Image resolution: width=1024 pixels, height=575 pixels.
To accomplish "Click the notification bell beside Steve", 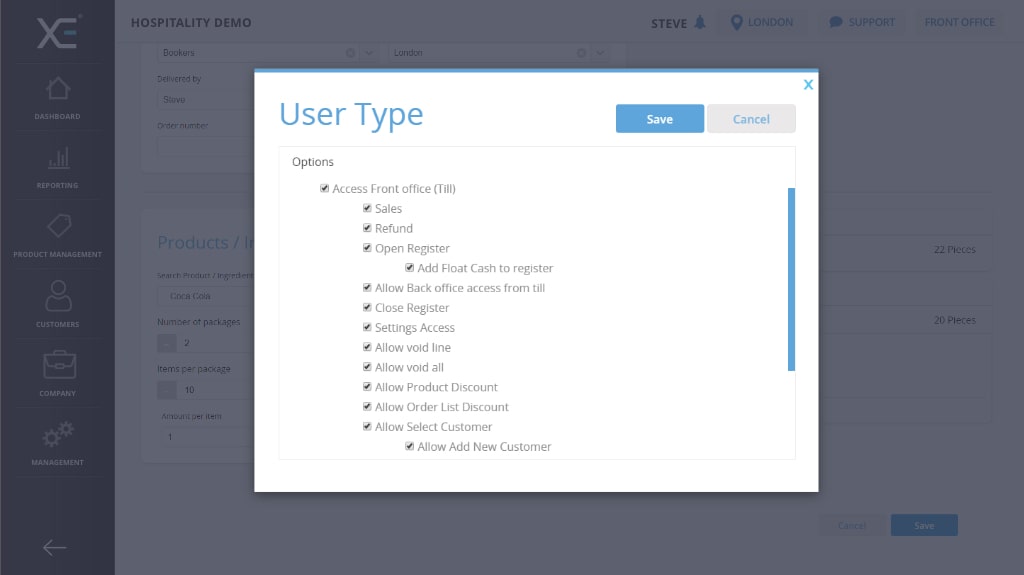I will (700, 23).
